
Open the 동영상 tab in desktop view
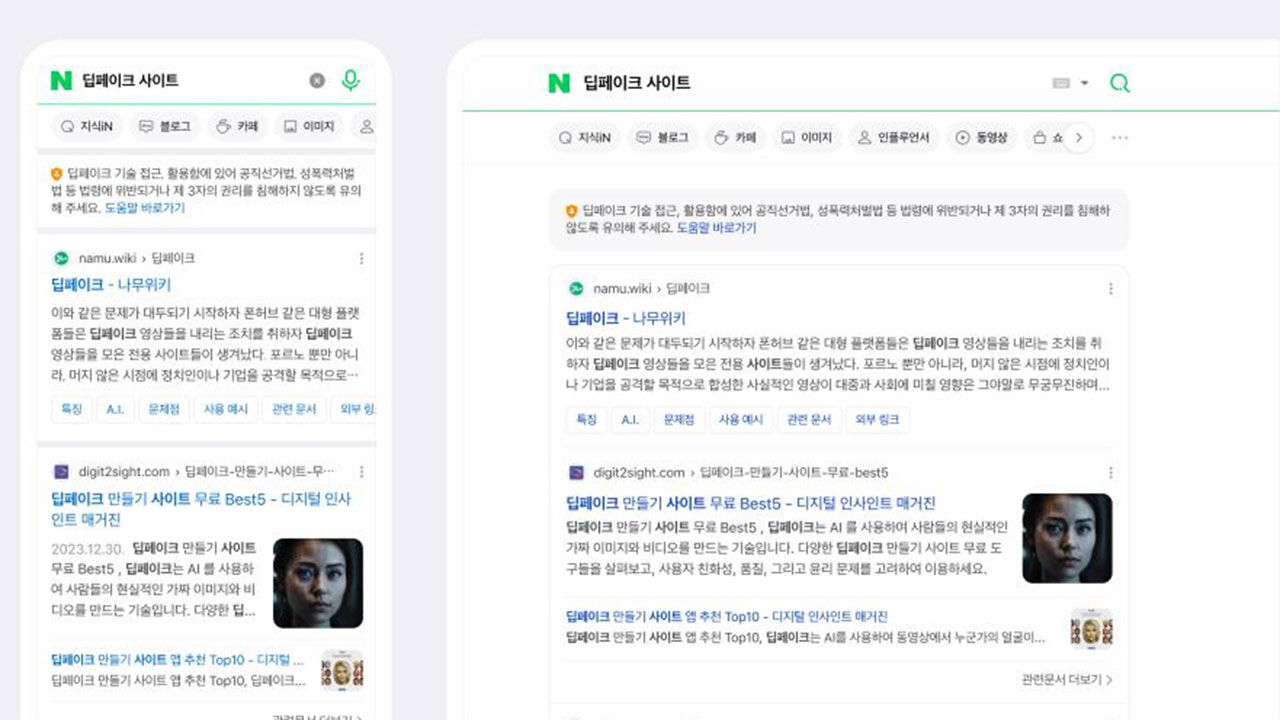pyautogui.click(x=982, y=138)
